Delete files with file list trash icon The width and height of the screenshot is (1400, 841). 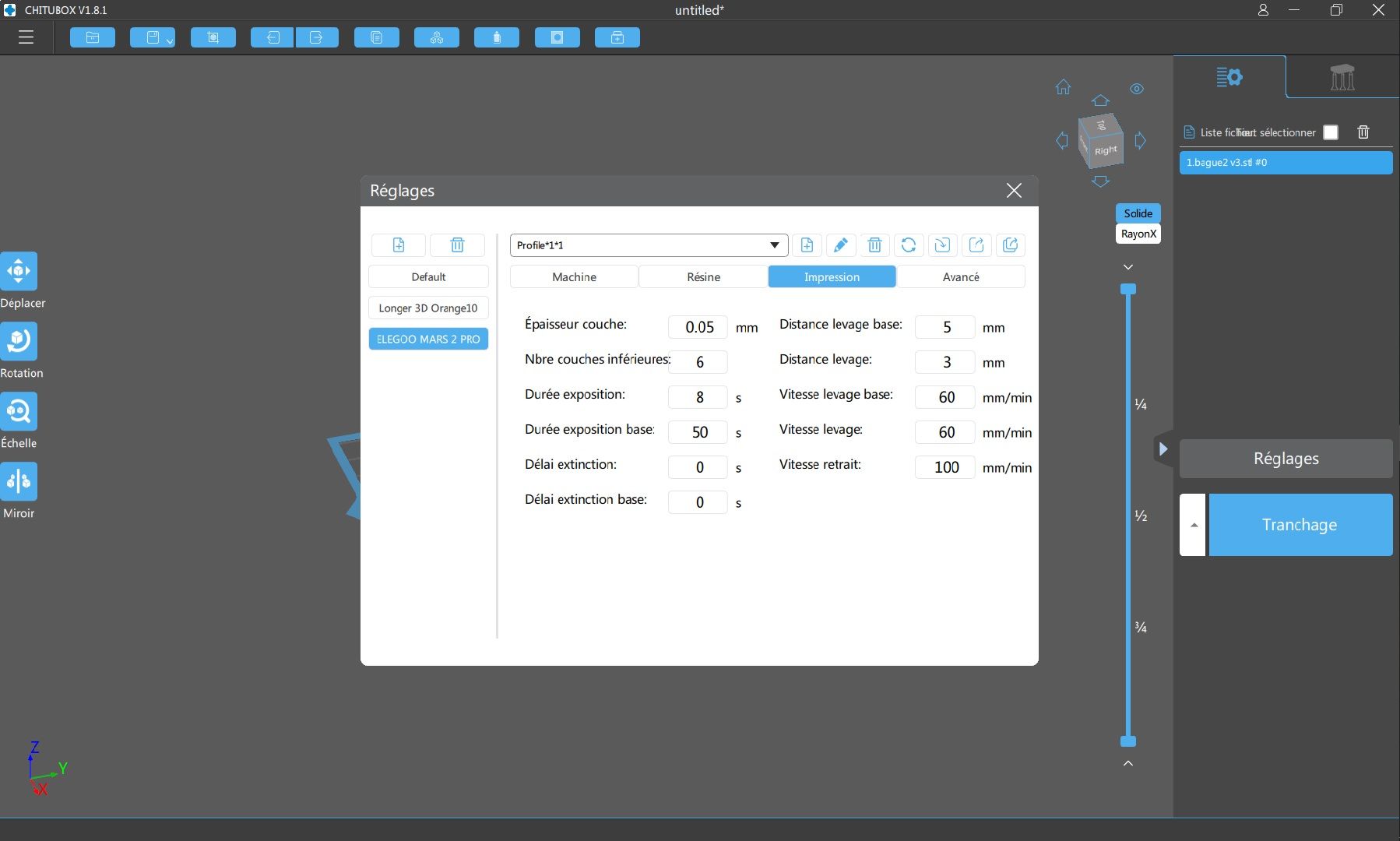(1363, 132)
